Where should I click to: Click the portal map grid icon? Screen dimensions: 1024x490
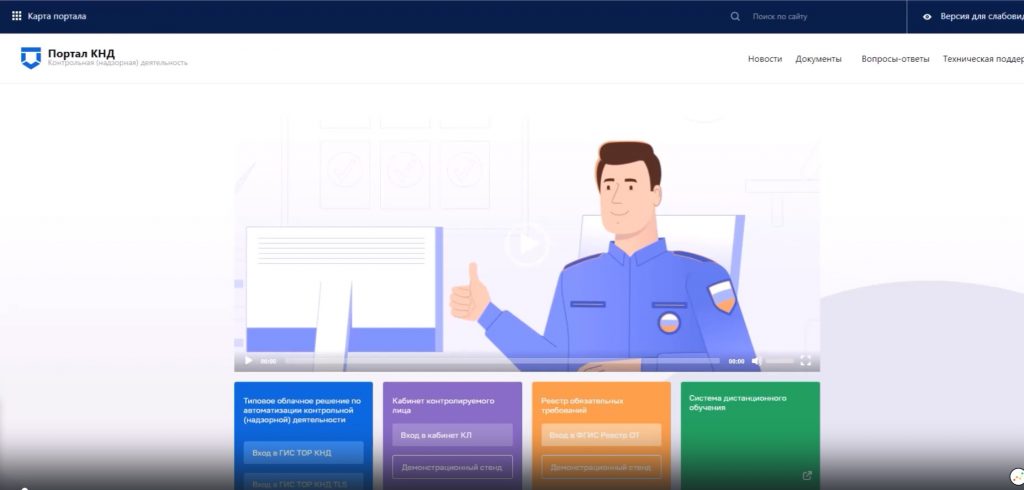(16, 16)
